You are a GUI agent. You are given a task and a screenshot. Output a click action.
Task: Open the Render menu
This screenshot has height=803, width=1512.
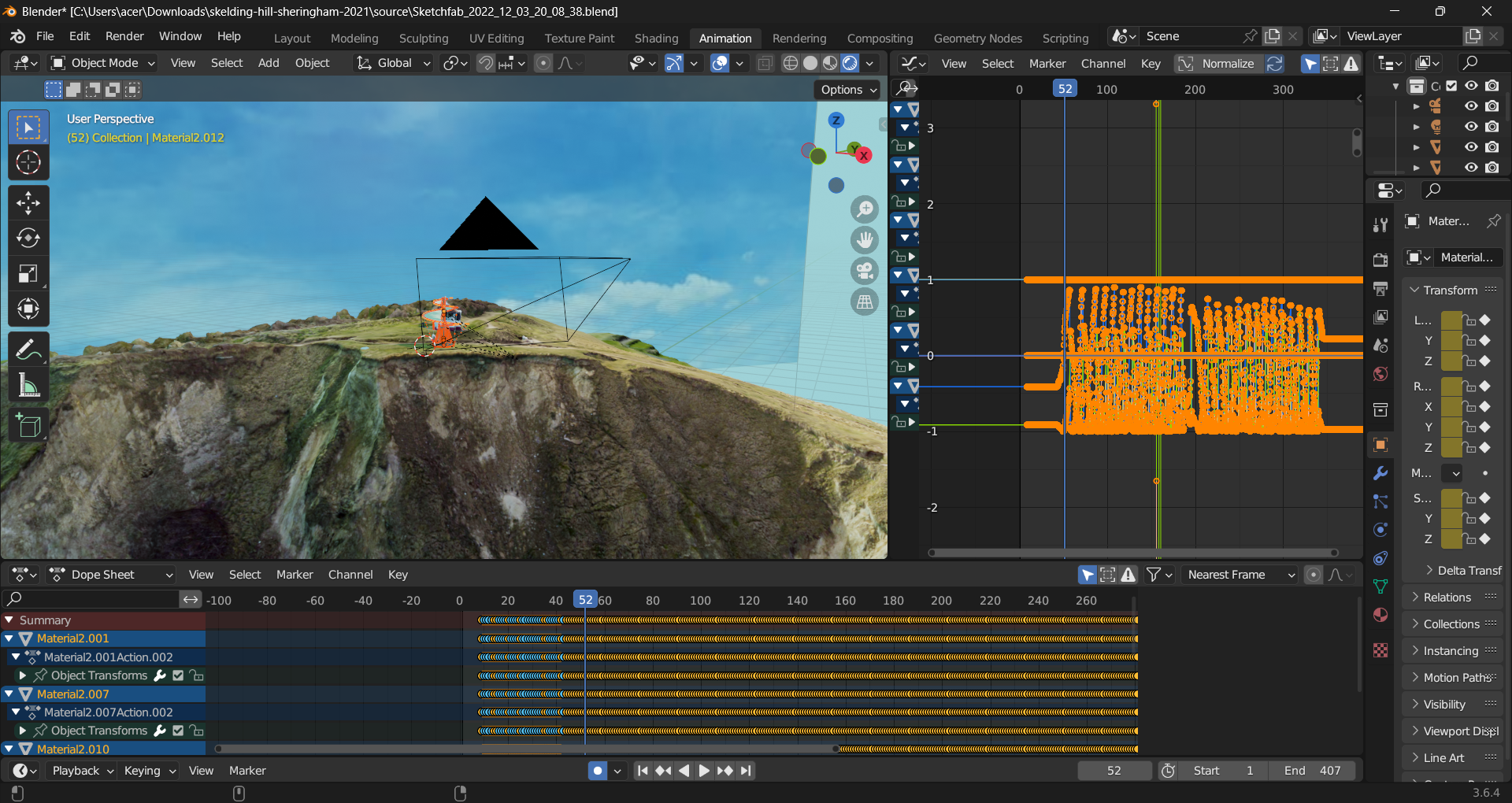pyautogui.click(x=124, y=36)
